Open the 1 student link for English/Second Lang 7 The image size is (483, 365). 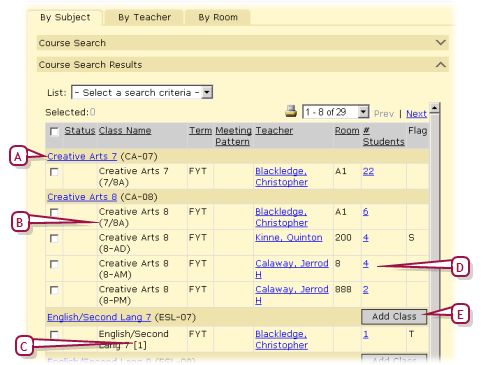(x=366, y=334)
